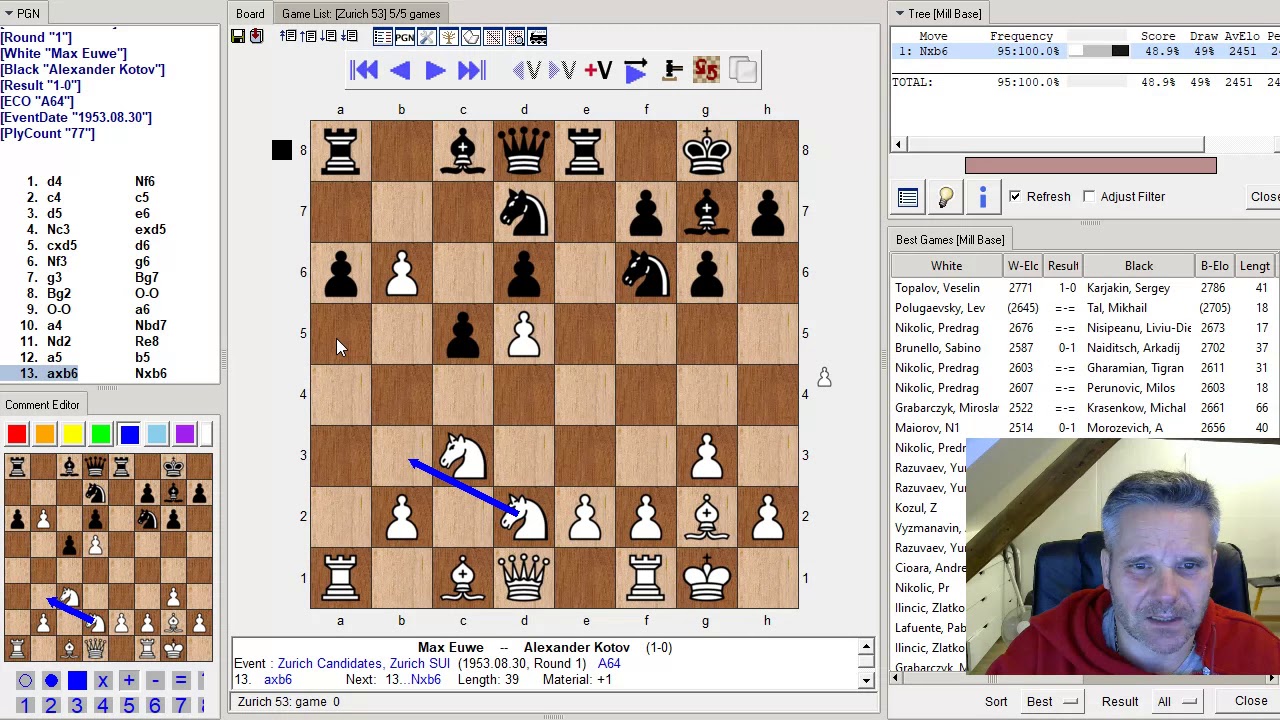Viewport: 1280px width, 720px height.
Task: Switch to the Board tab
Action: coord(250,14)
